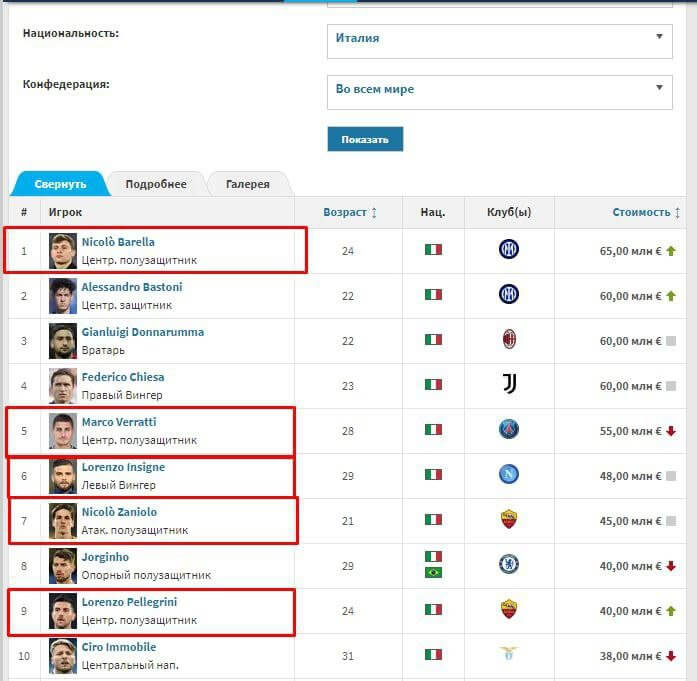The width and height of the screenshot is (697, 681).
Task: Switch to the Подробнее tab
Action: click(156, 184)
